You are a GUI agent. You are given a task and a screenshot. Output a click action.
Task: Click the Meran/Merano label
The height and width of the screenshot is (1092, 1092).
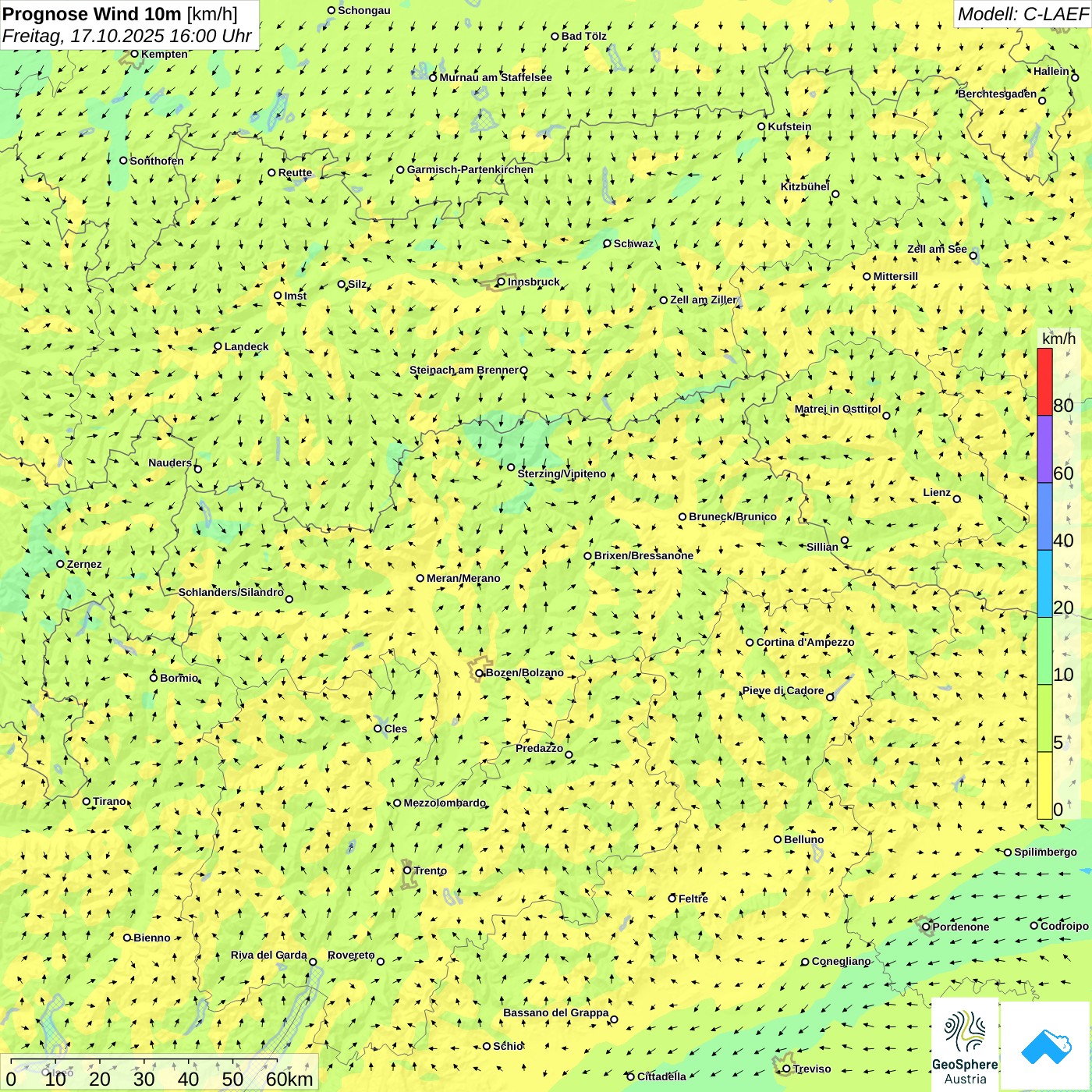point(463,578)
